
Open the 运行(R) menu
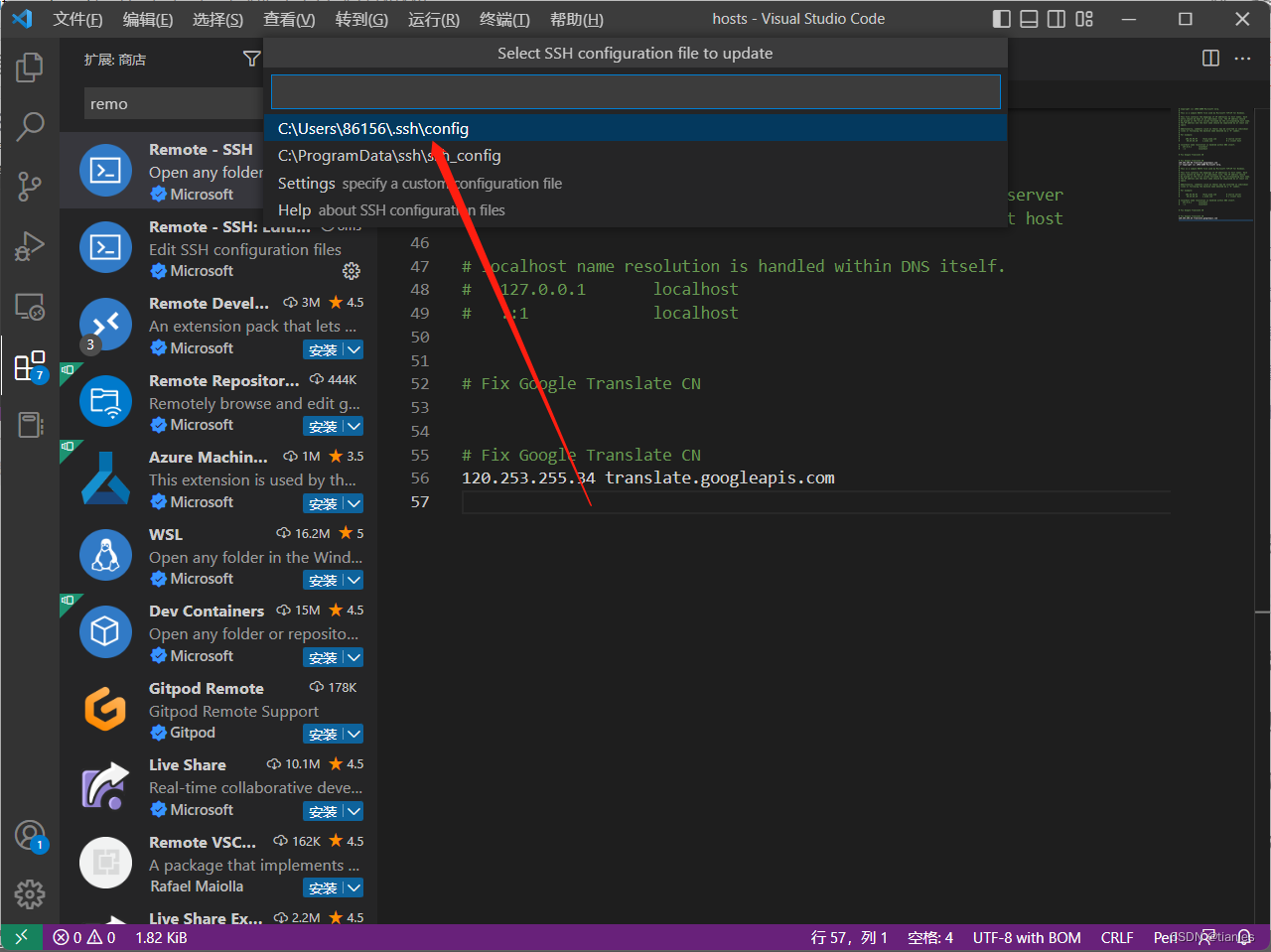[x=434, y=19]
